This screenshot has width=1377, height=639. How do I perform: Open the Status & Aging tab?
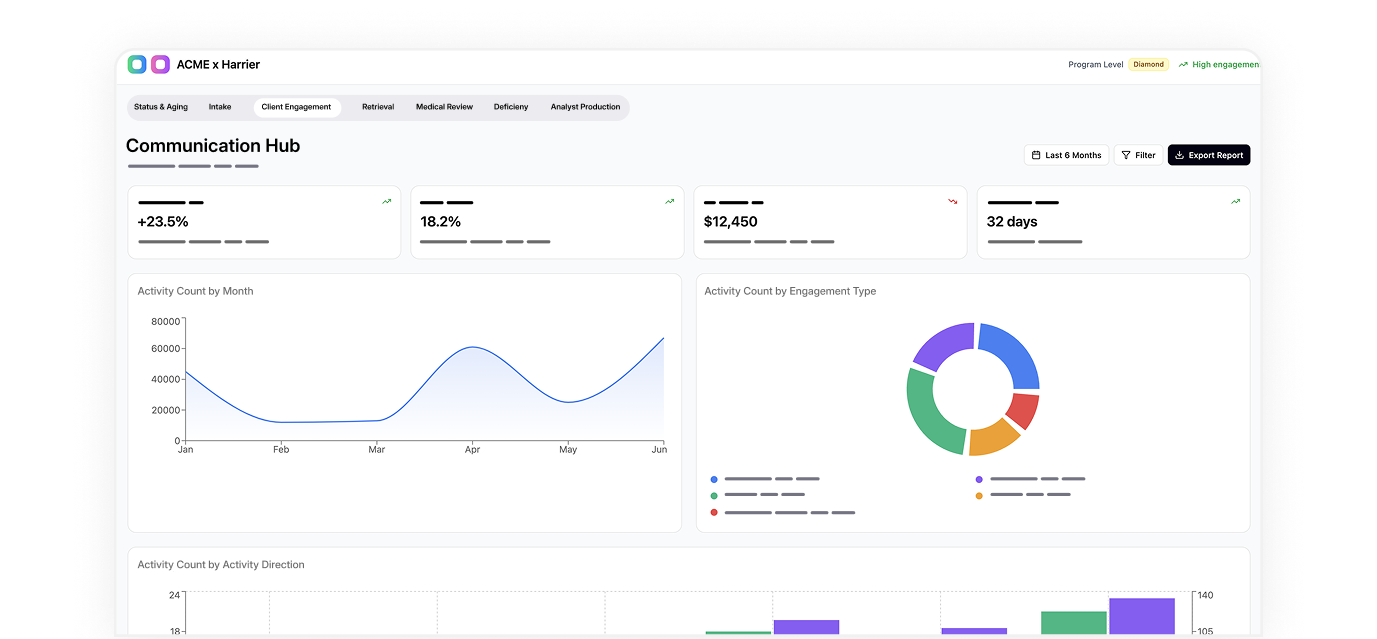[161, 107]
